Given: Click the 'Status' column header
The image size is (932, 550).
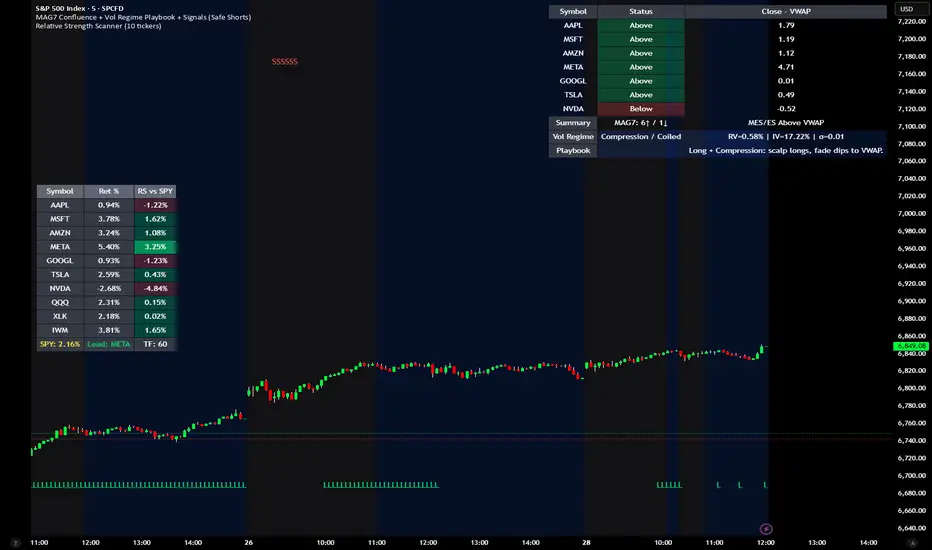Looking at the screenshot, I should (x=641, y=11).
